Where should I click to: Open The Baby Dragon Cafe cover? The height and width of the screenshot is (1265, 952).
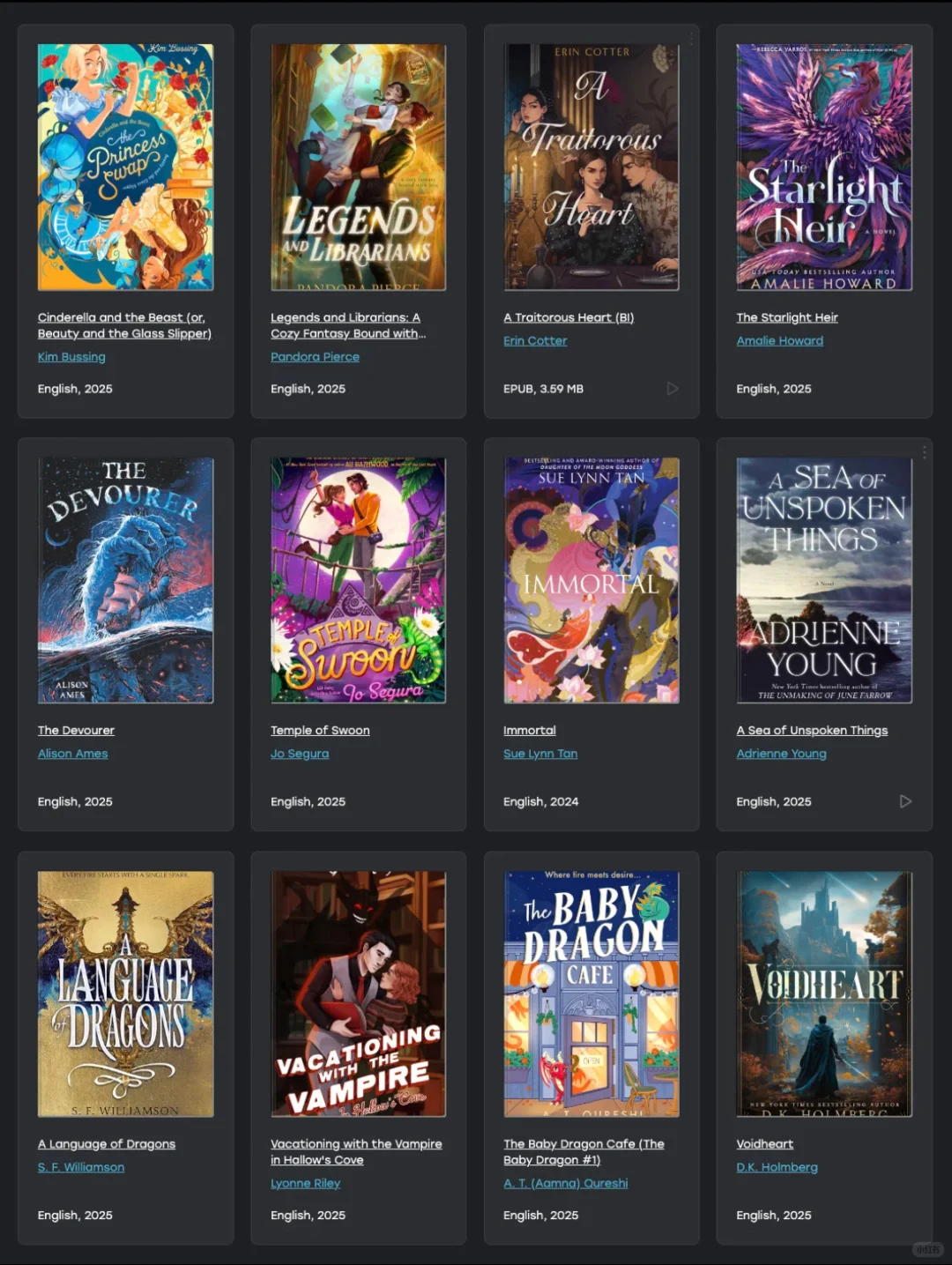tap(591, 993)
